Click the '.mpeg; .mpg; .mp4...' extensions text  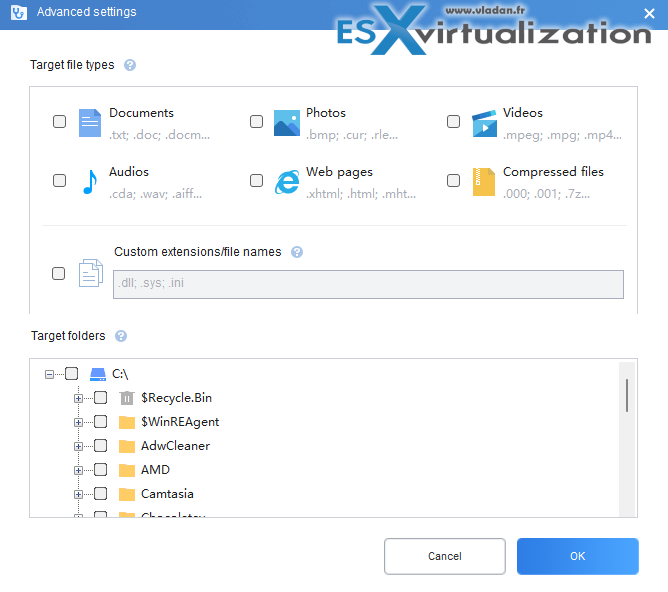click(x=562, y=135)
